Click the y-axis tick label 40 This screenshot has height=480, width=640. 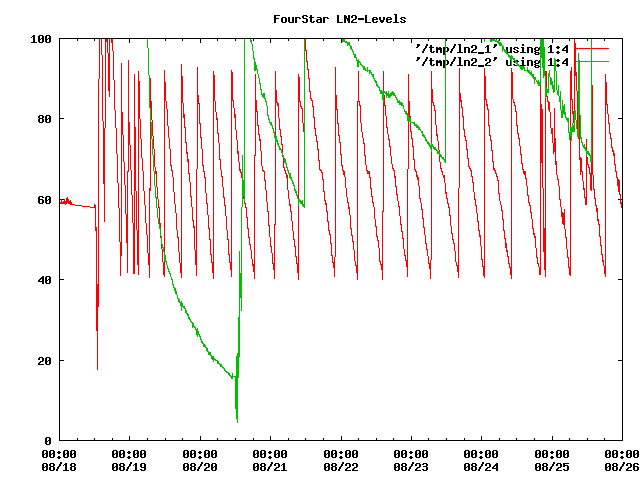click(x=44, y=280)
